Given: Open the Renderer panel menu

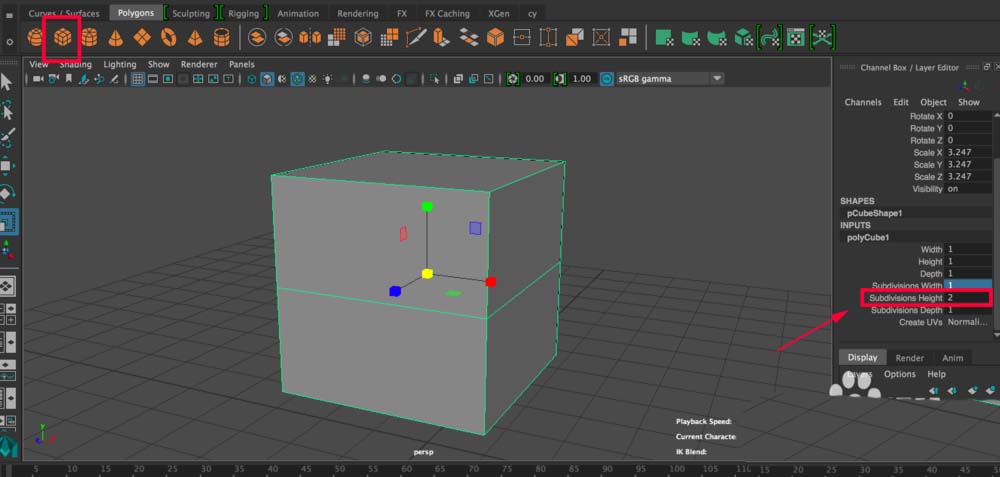Looking at the screenshot, I should tap(199, 64).
